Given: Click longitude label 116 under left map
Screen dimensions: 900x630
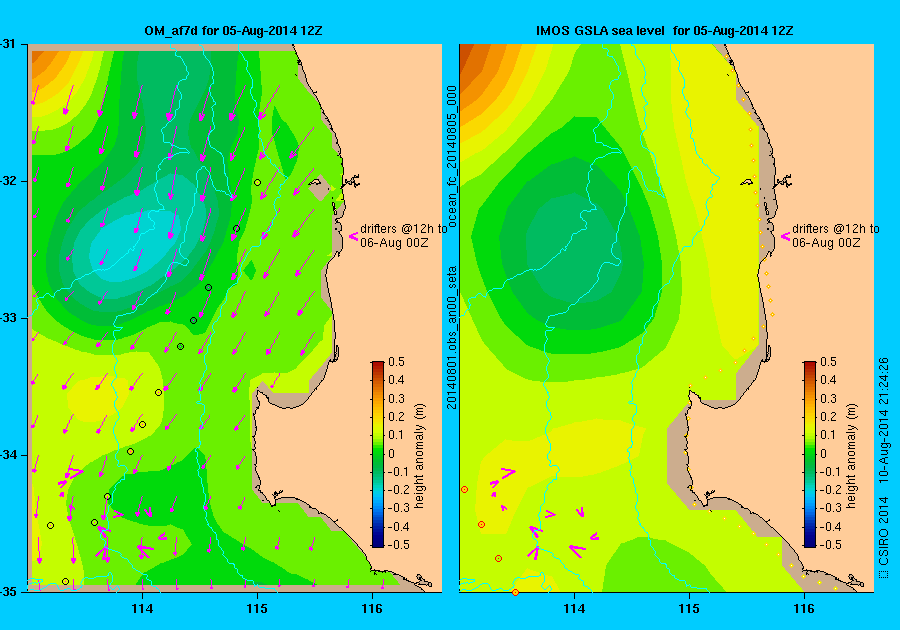Looking at the screenshot, I should pos(372,609).
